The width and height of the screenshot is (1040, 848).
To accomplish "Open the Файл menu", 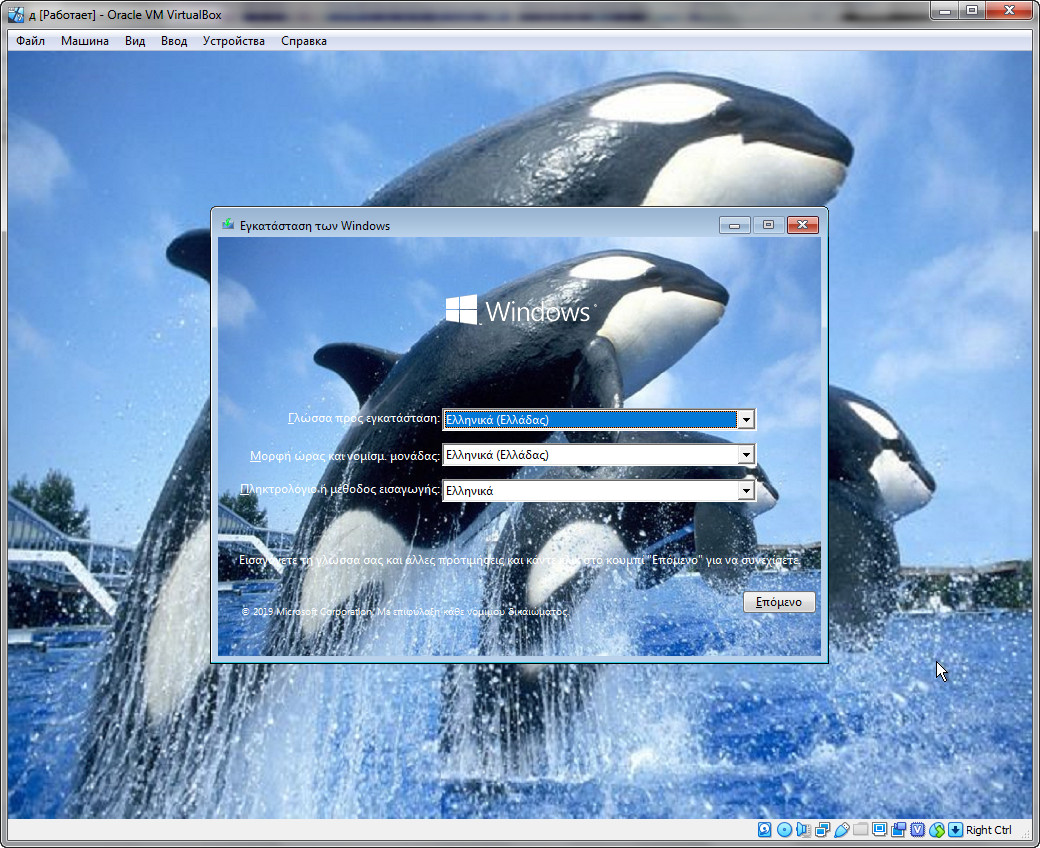I will point(30,41).
